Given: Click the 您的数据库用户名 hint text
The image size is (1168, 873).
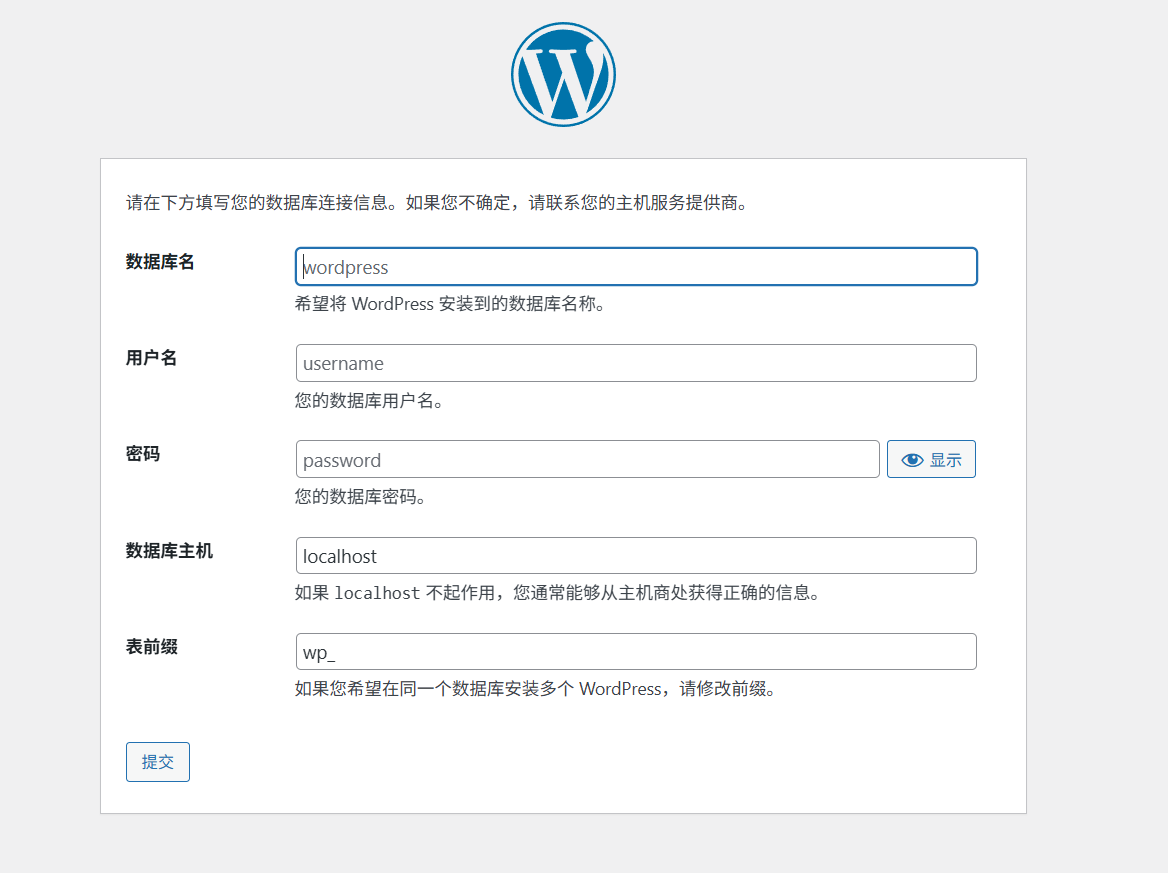Looking at the screenshot, I should click(x=369, y=401).
